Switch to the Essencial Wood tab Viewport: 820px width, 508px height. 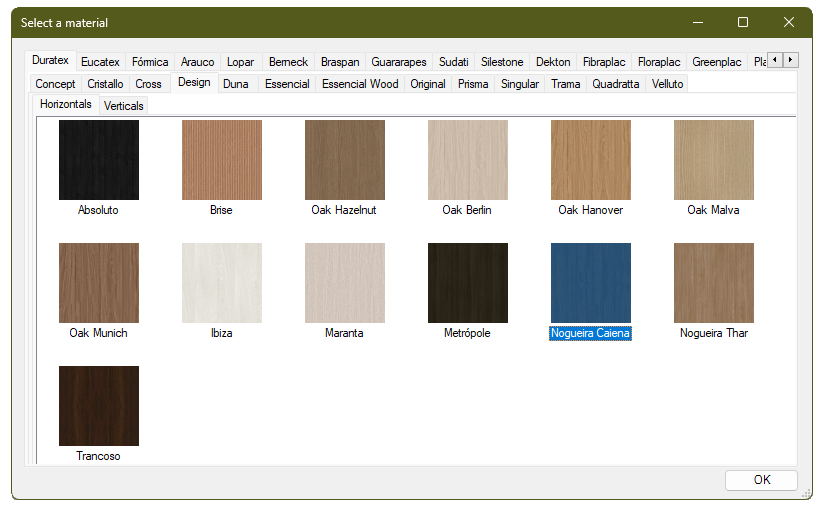pyautogui.click(x=360, y=84)
